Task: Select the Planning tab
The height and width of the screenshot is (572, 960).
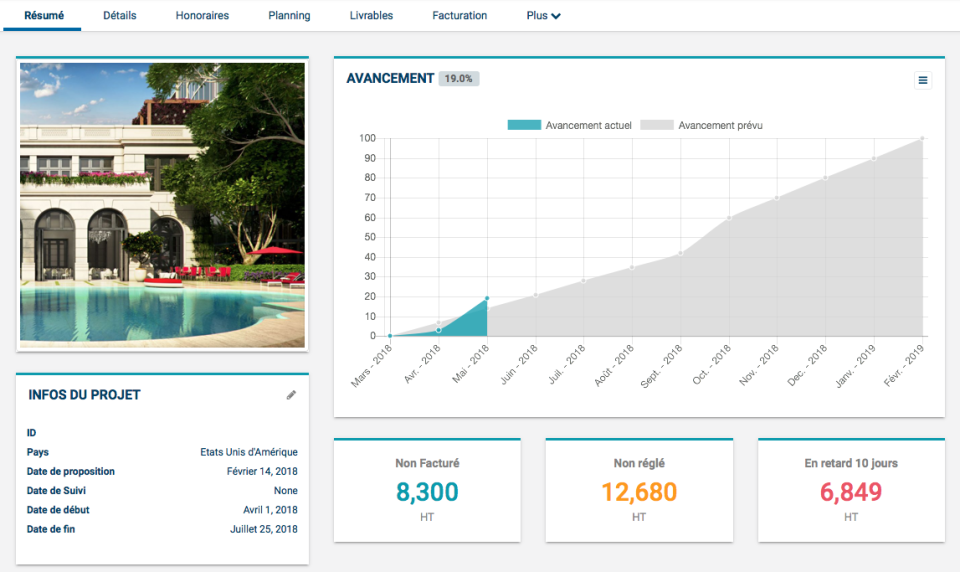Action: [289, 15]
